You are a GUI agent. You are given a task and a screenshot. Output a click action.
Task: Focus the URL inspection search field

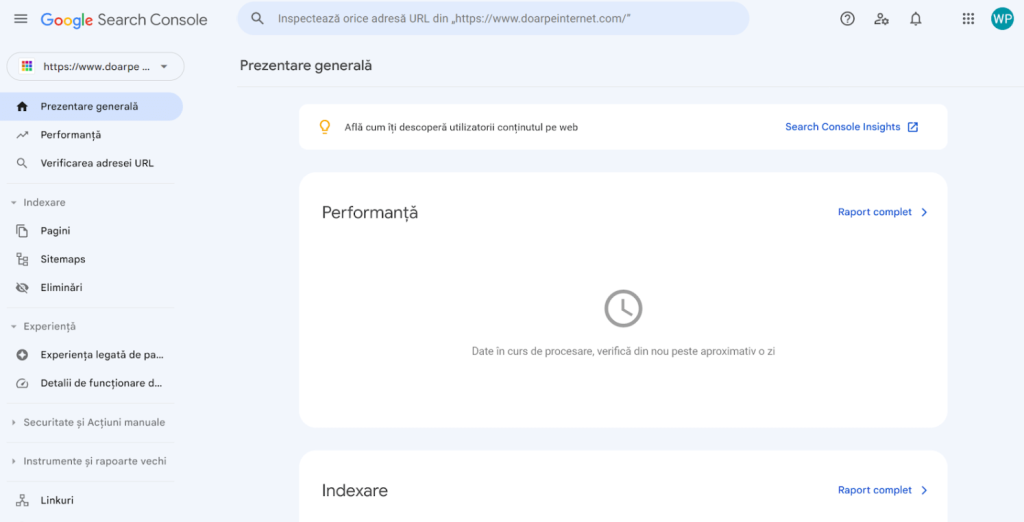click(x=493, y=18)
